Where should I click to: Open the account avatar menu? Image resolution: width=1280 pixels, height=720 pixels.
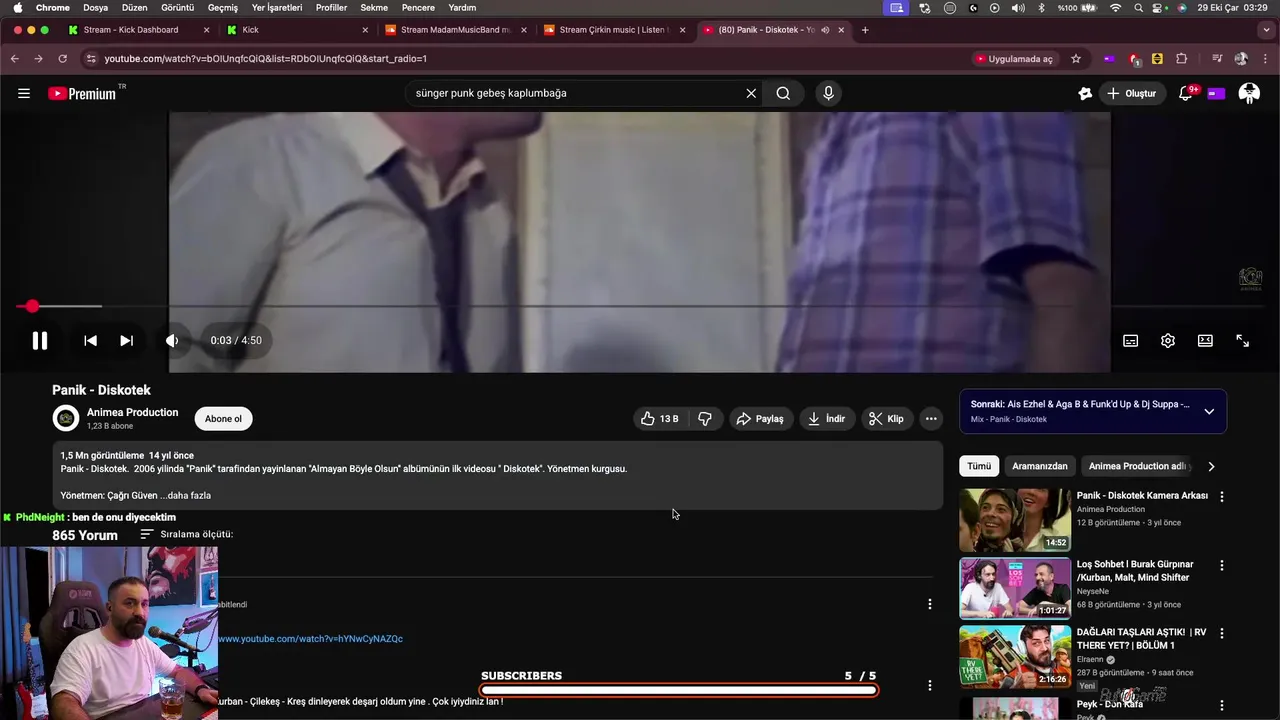click(1249, 93)
